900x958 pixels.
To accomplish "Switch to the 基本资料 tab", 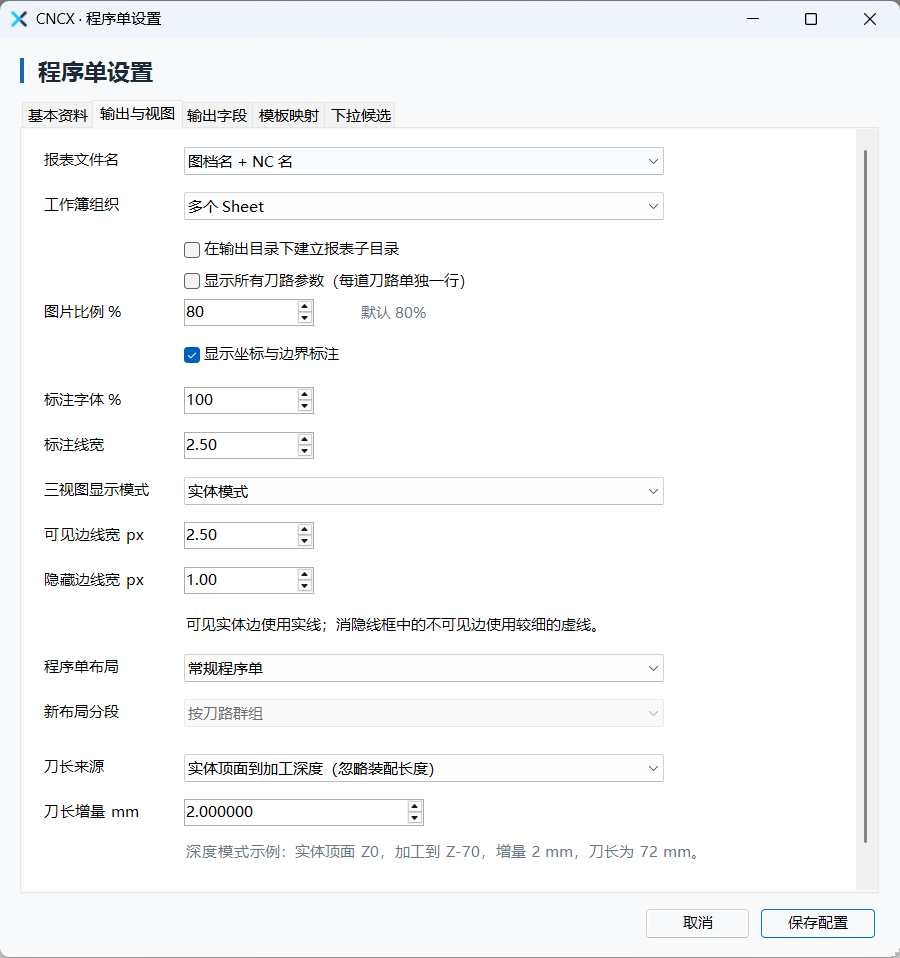I will coord(57,115).
